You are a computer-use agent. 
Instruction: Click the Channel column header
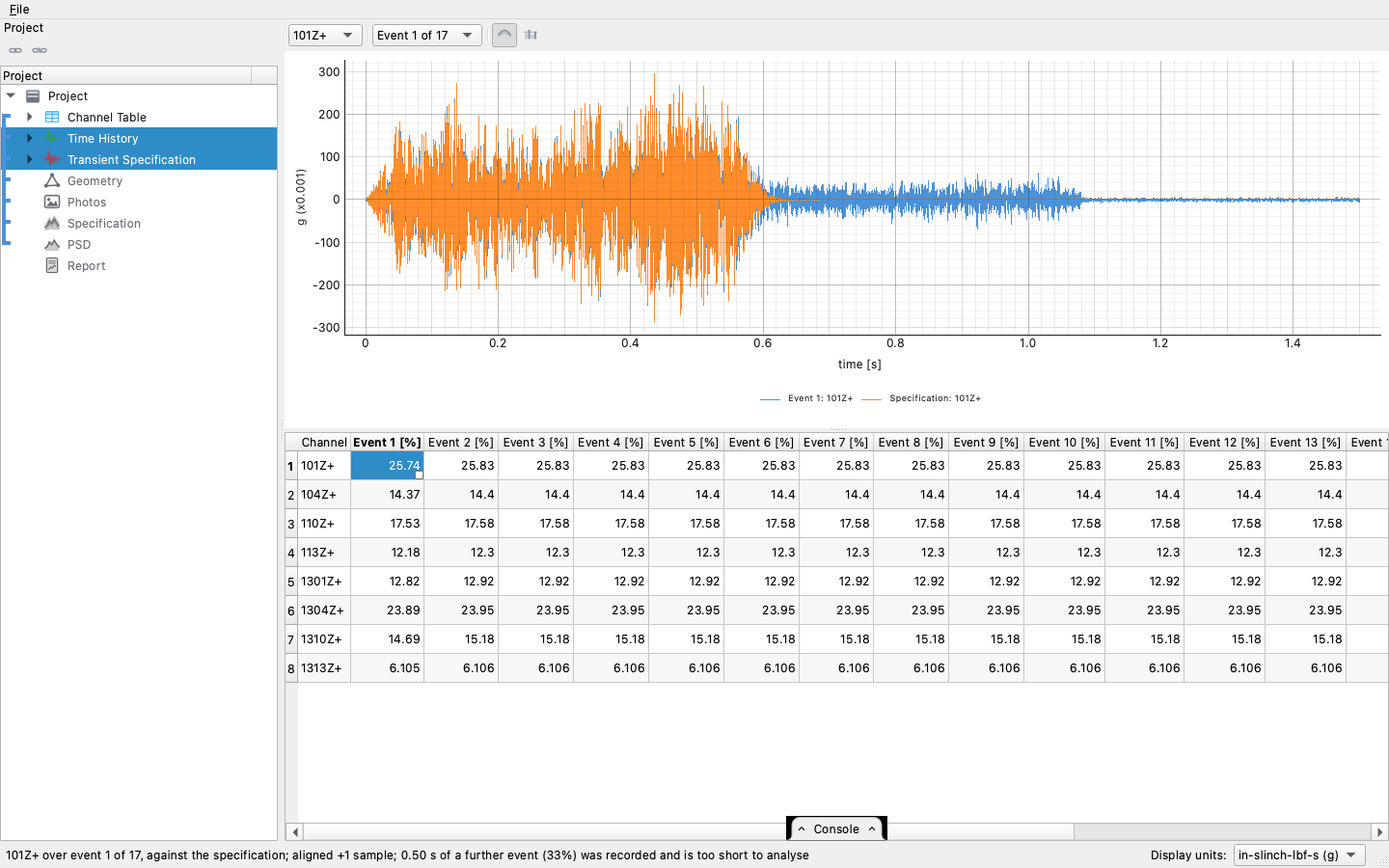[324, 442]
